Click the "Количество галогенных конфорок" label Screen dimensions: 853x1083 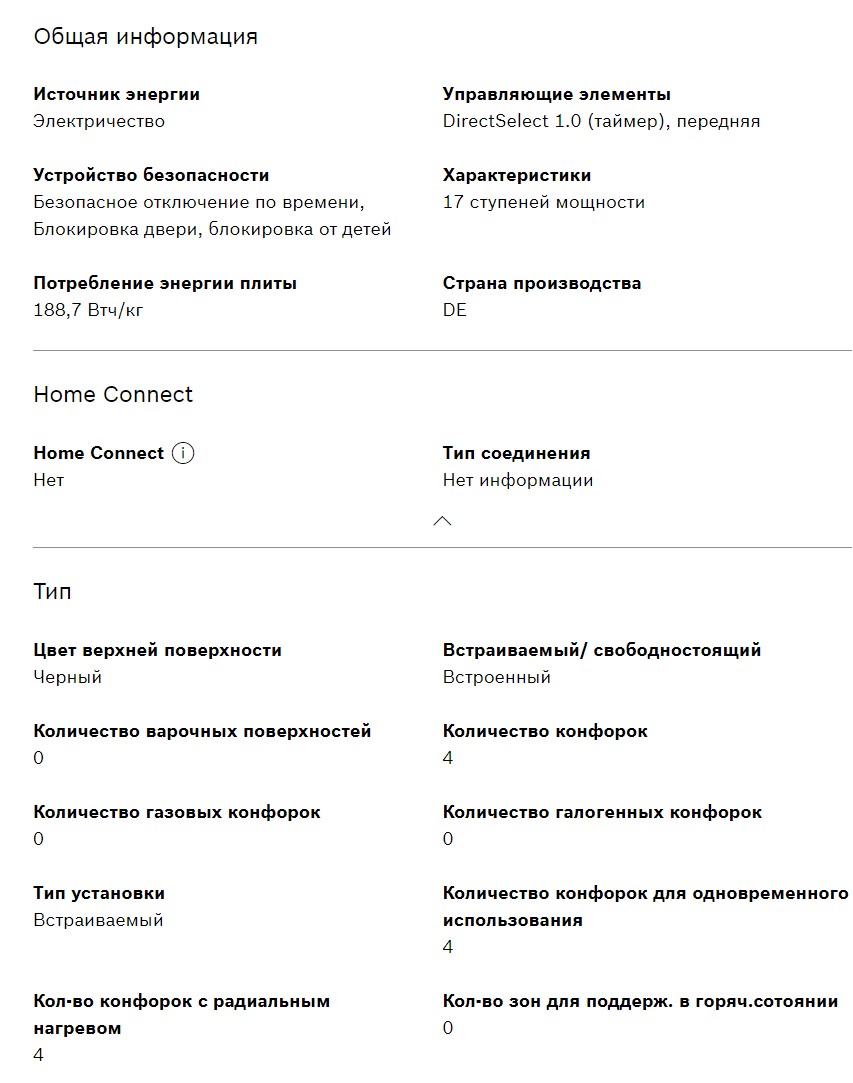(x=602, y=812)
